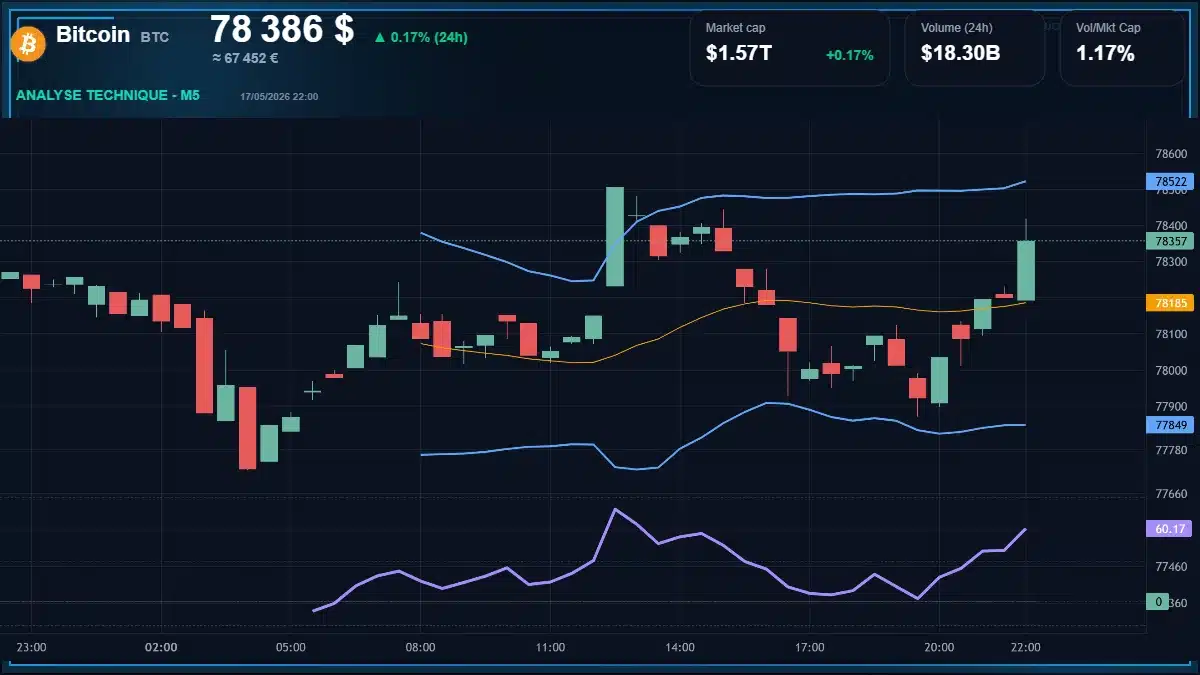Click the 77460 price axis label
Image resolution: width=1200 pixels, height=675 pixels.
1170,566
